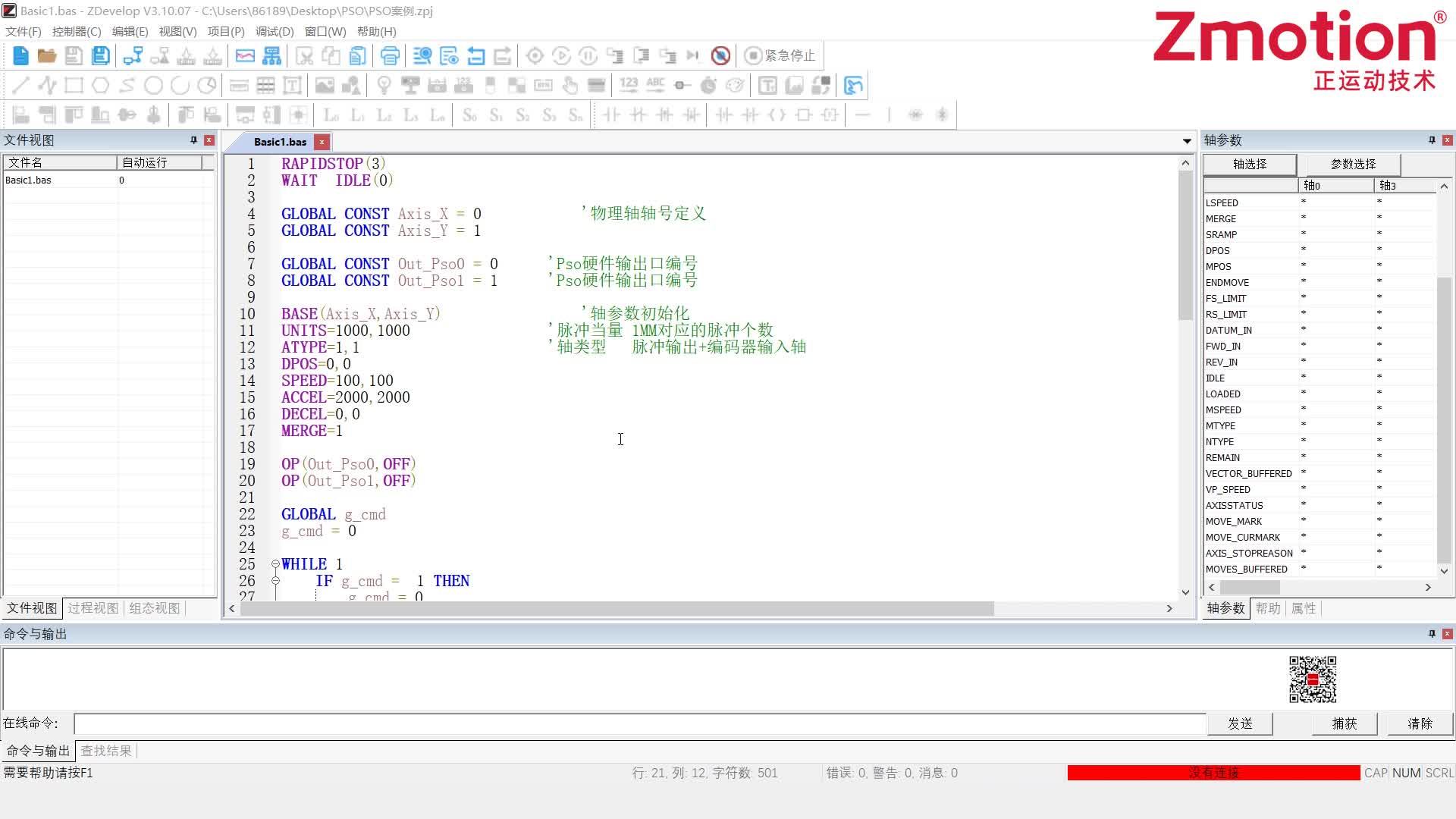Click the new file icon
1456x819 pixels.
pyautogui.click(x=20, y=55)
